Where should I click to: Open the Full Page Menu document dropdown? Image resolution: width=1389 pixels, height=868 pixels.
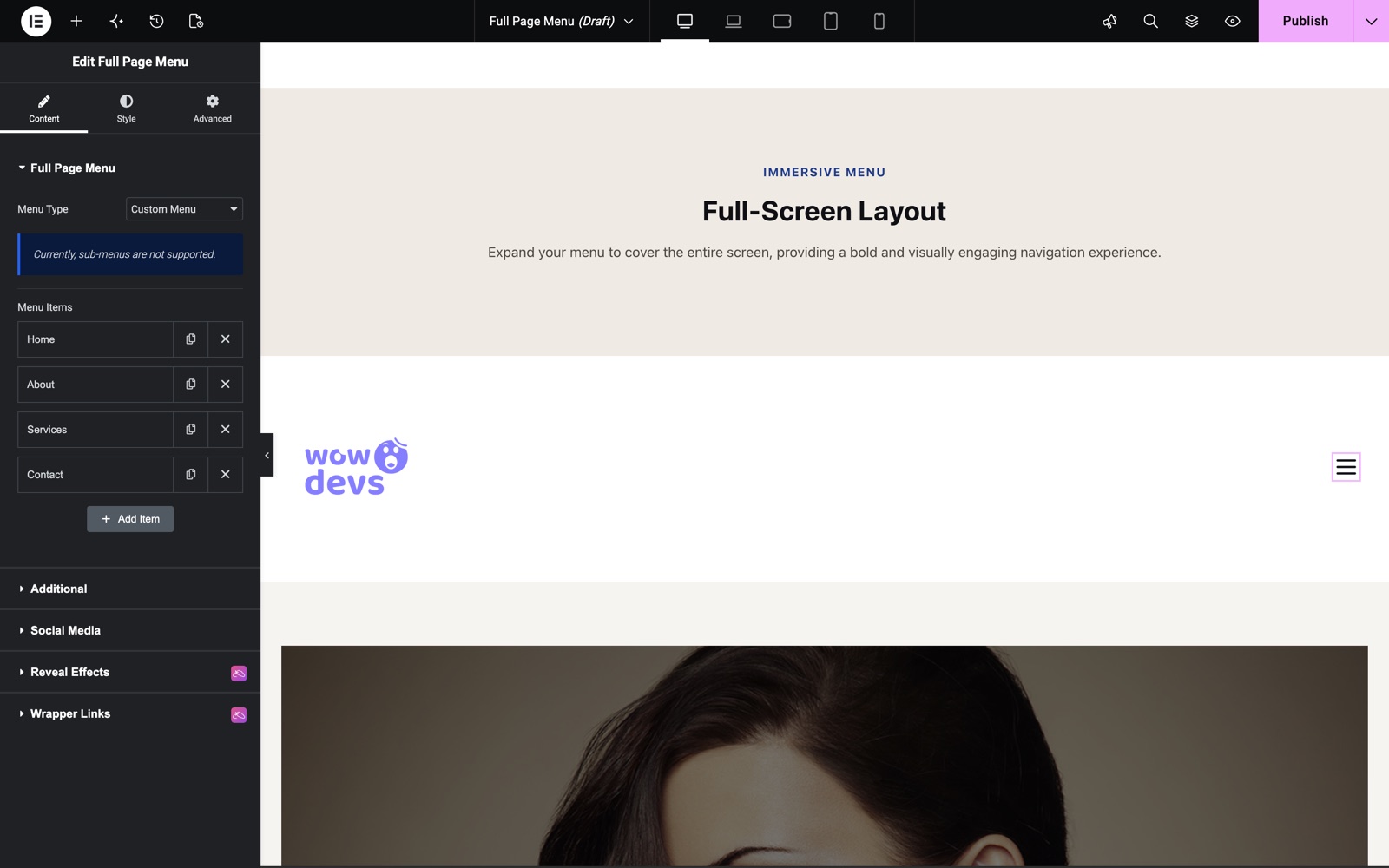(562, 21)
